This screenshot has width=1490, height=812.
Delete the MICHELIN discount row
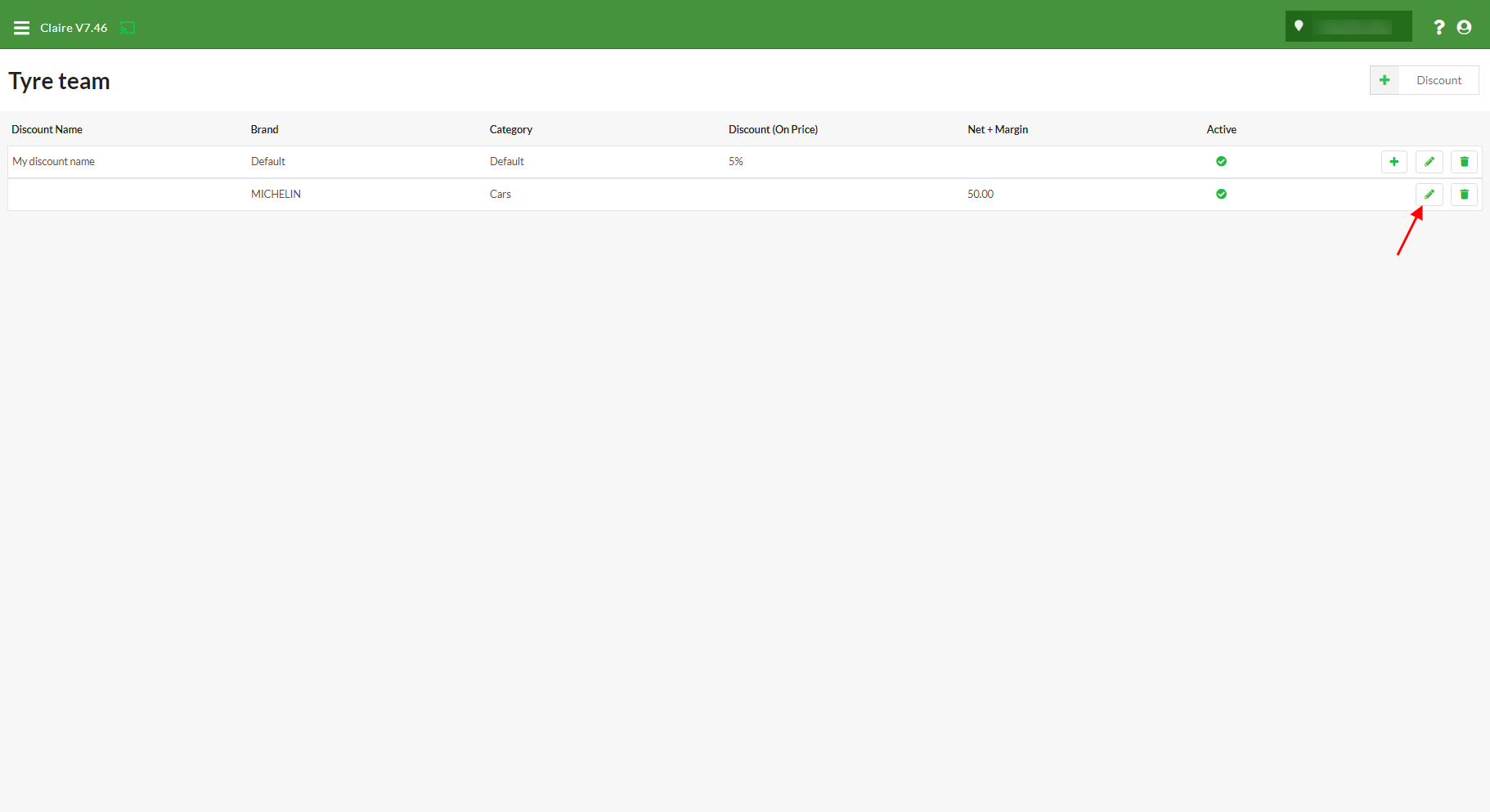1465,195
